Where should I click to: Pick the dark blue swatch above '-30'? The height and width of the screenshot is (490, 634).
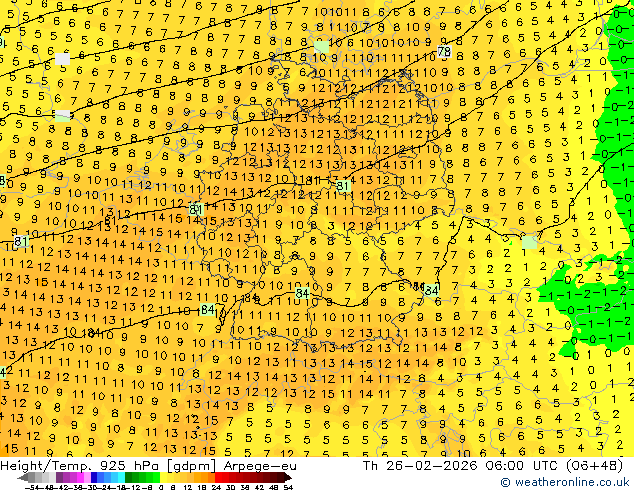94,477
